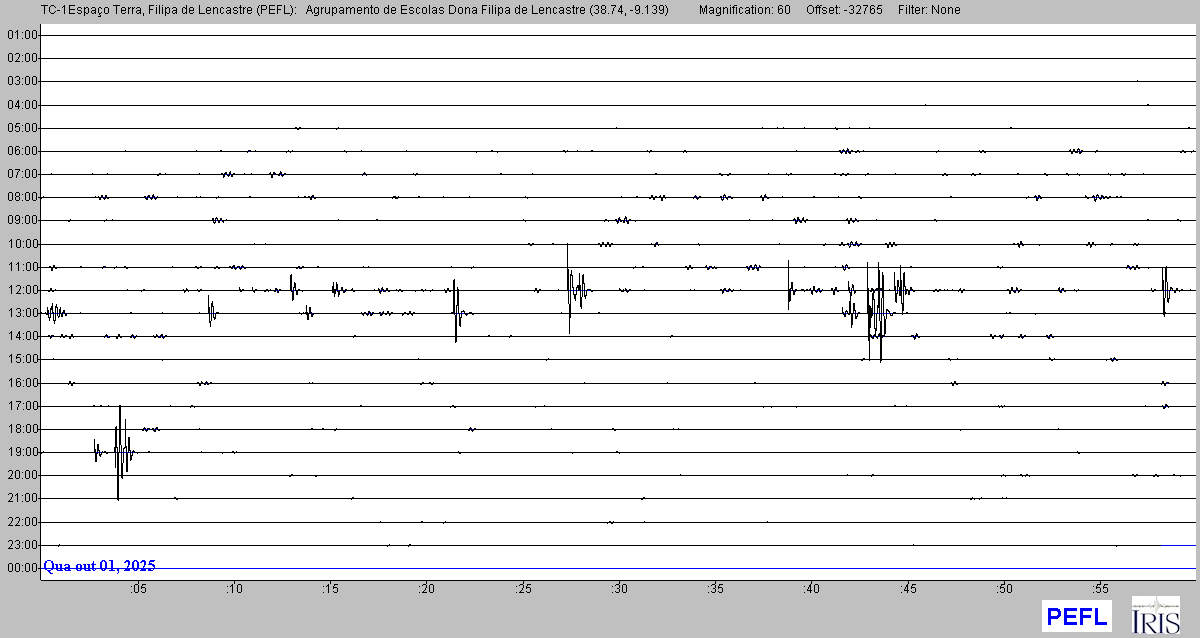Pick the 23:00 hour row label
The image size is (1200, 638).
point(21,545)
